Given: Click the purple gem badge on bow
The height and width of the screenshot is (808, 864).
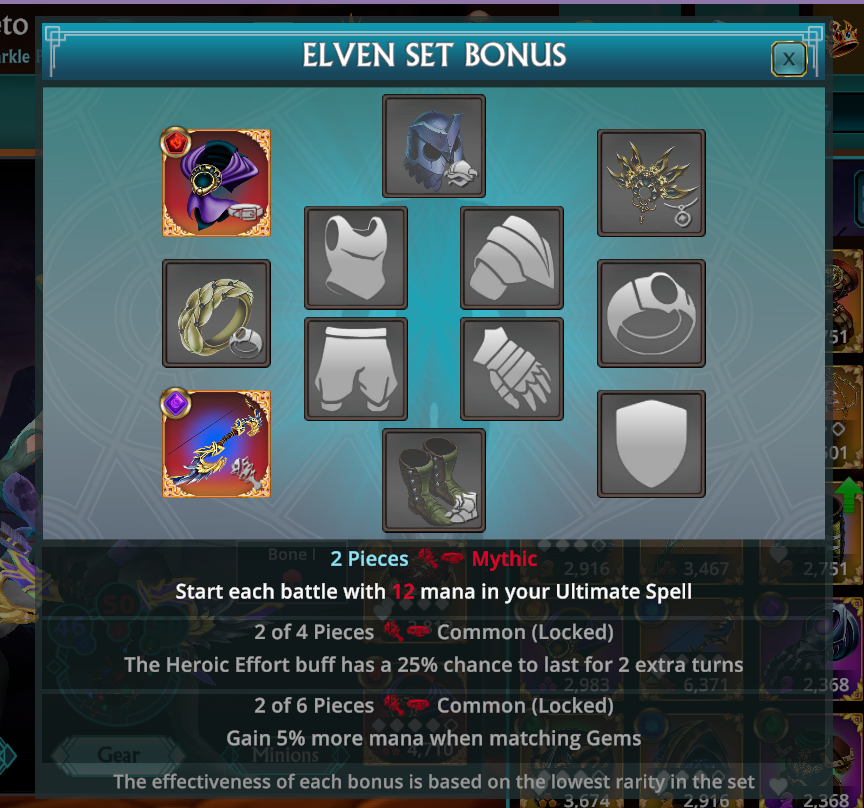Looking at the screenshot, I should (x=176, y=404).
